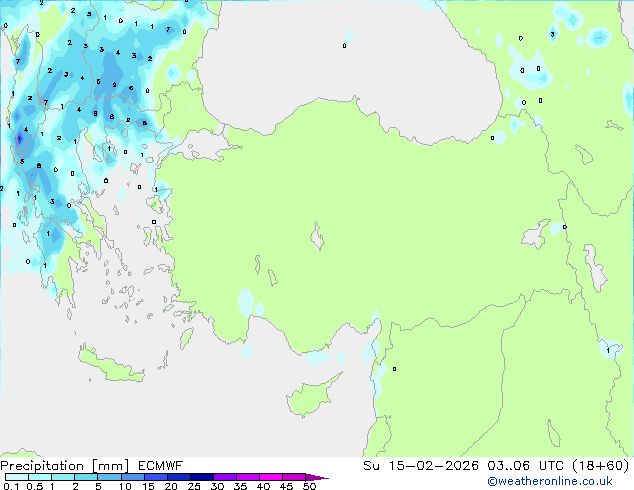
Task: Select the 45–50 mm legend swatch
Action: click(x=294, y=477)
